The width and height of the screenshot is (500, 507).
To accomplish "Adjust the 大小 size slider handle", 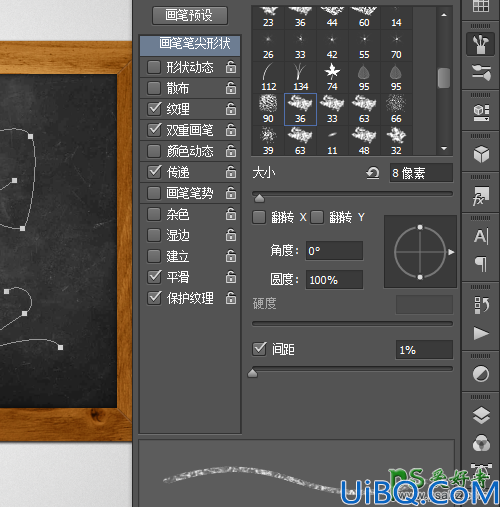I will pyautogui.click(x=259, y=199).
